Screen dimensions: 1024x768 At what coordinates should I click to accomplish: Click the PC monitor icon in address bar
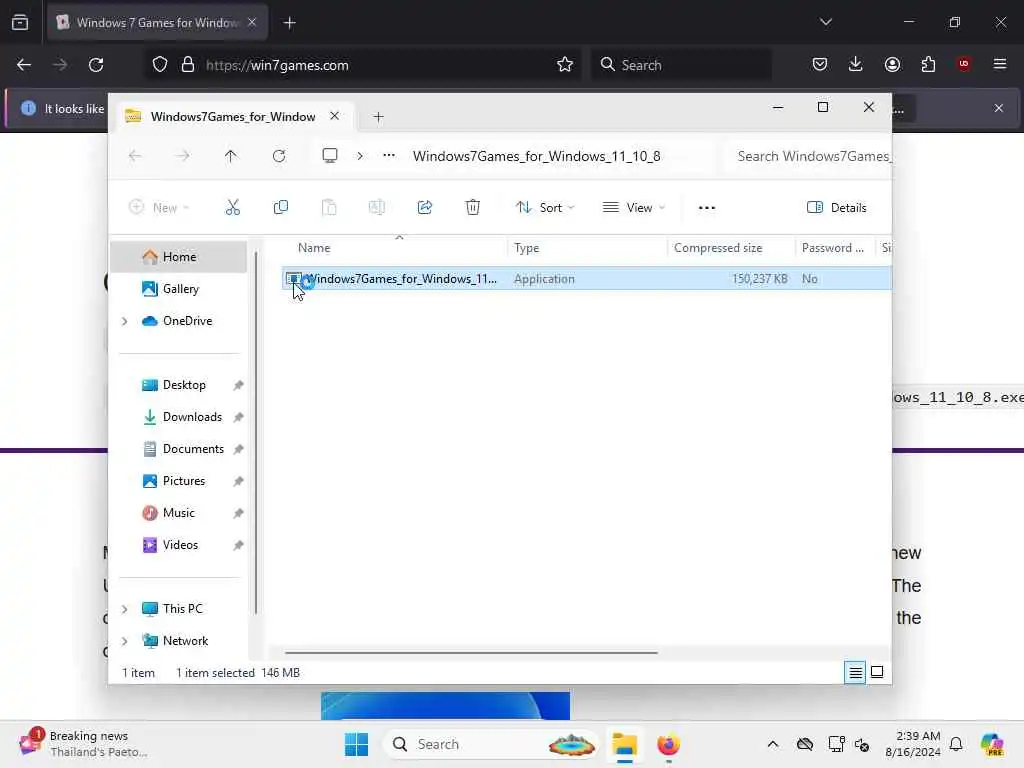click(330, 155)
